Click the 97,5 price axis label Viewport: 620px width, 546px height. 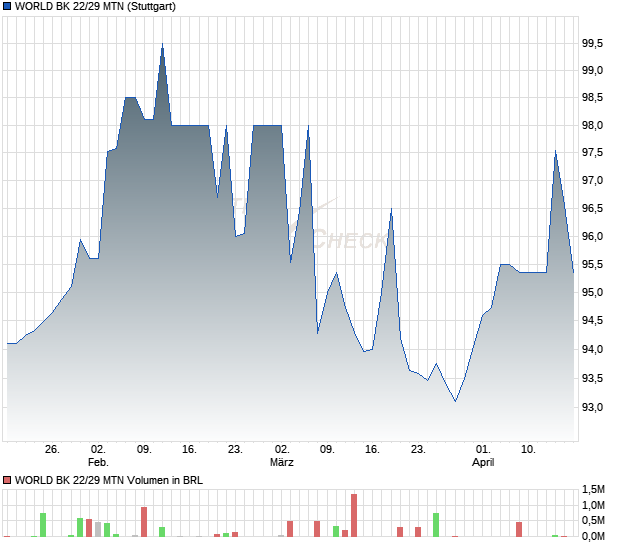point(592,152)
